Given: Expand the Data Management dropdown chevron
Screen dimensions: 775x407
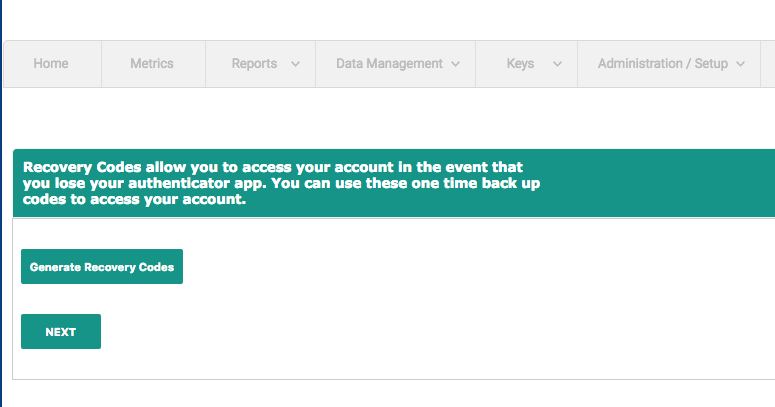Looking at the screenshot, I should pos(456,64).
